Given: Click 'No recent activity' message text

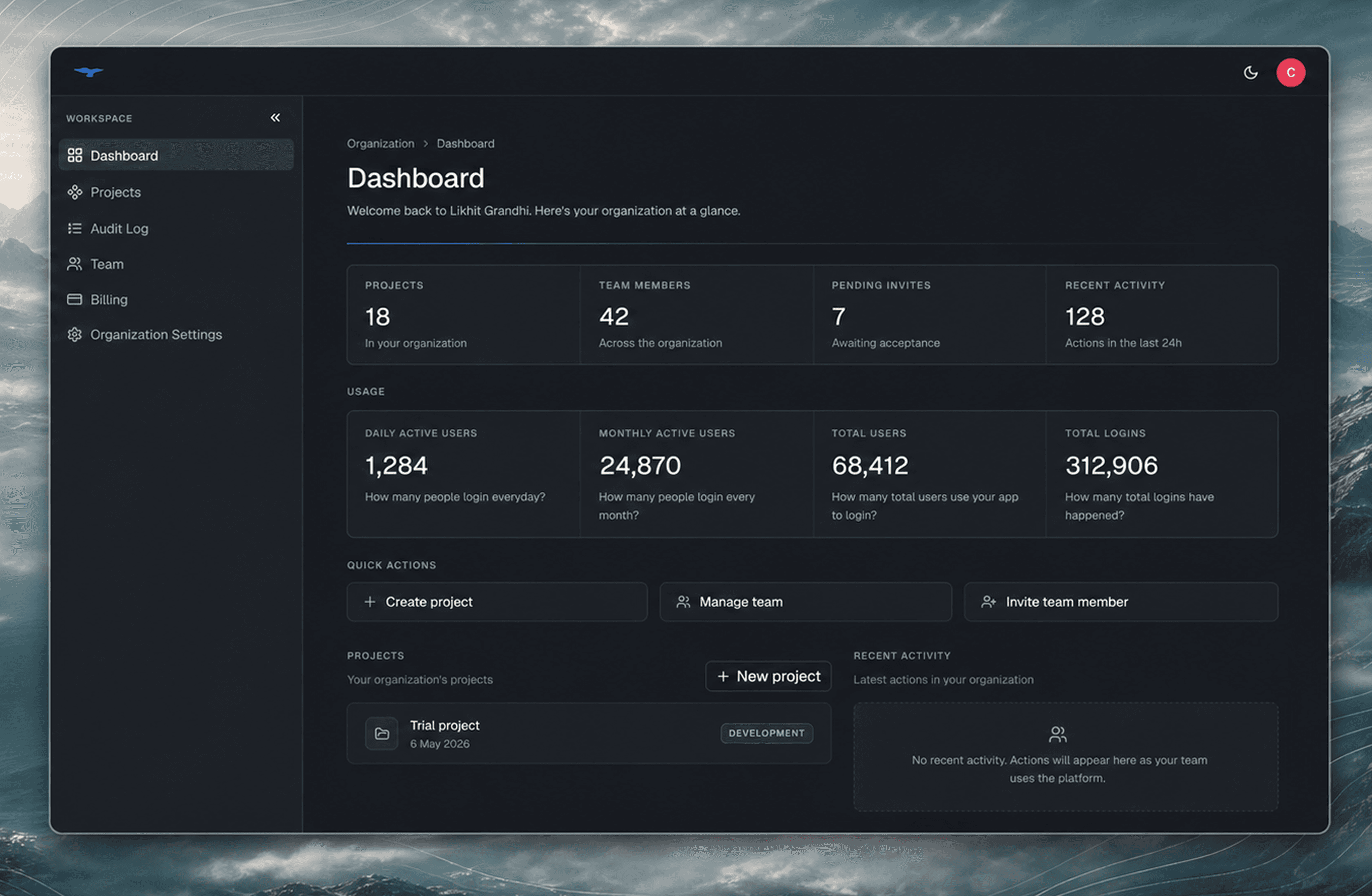Looking at the screenshot, I should click(1059, 769).
